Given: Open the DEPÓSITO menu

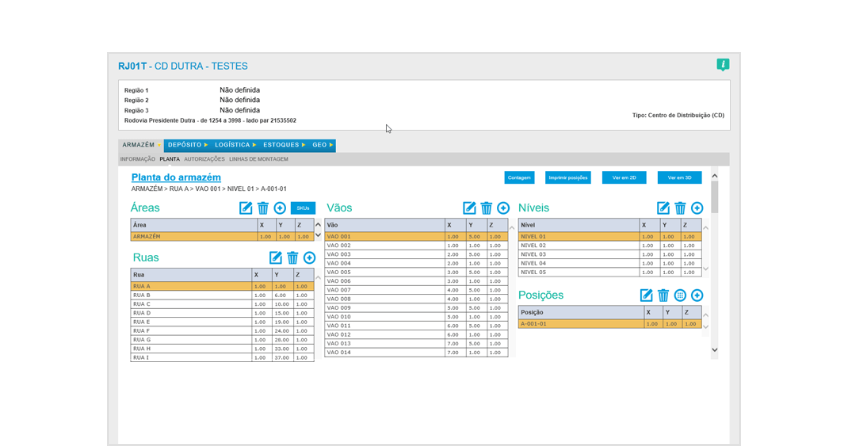Looking at the screenshot, I should pyautogui.click(x=187, y=145).
